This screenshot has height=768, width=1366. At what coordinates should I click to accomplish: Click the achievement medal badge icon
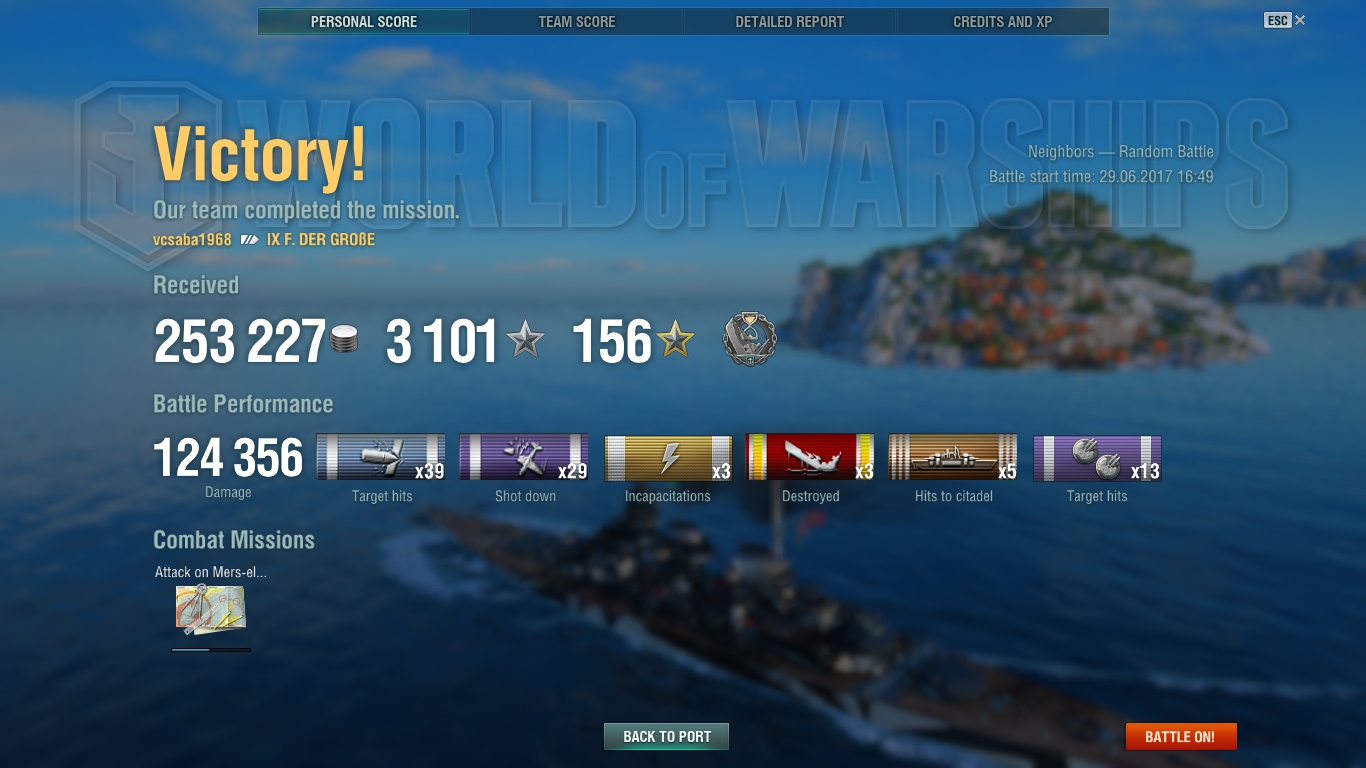[x=750, y=339]
